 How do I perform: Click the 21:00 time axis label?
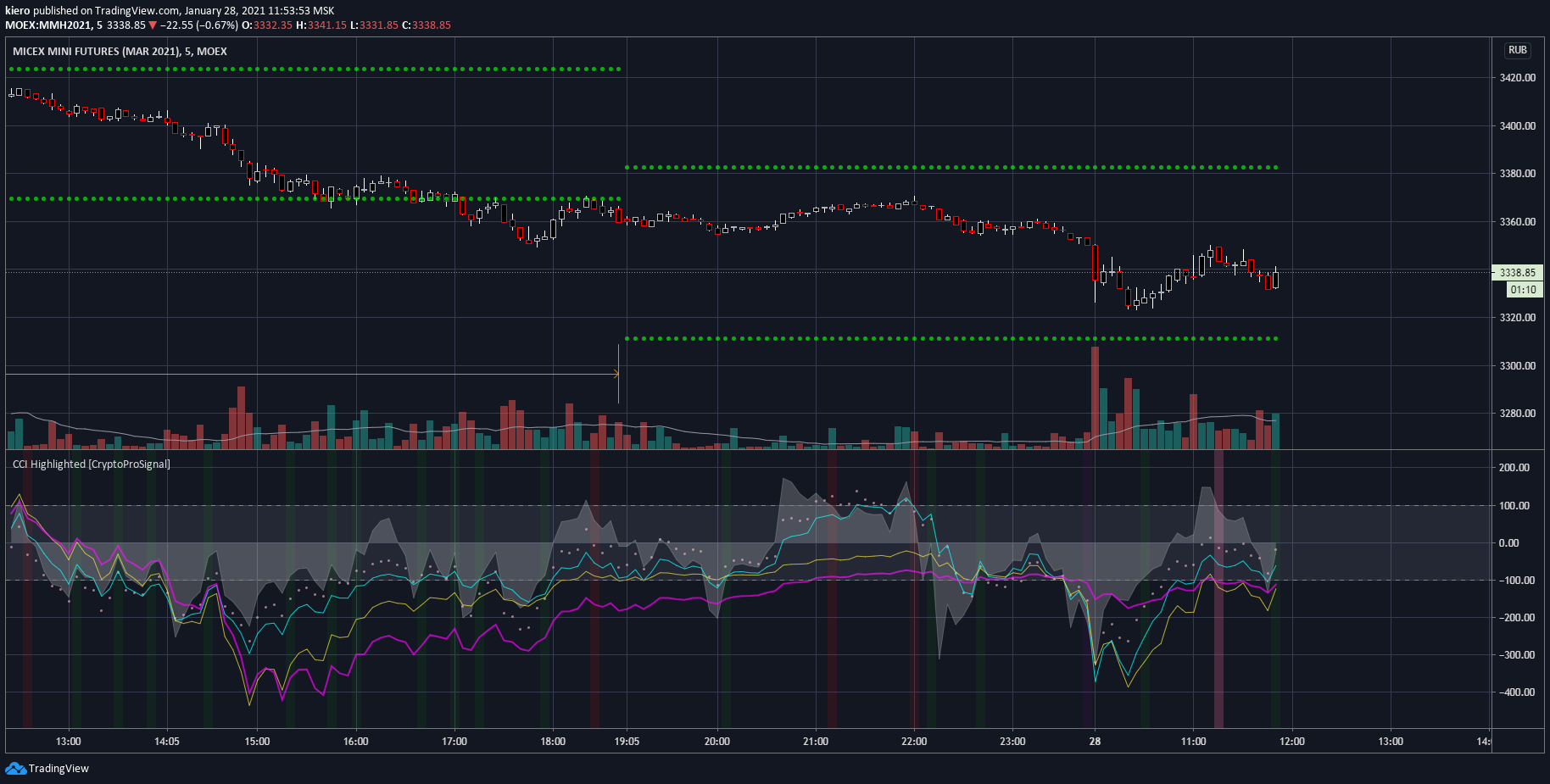tap(816, 742)
